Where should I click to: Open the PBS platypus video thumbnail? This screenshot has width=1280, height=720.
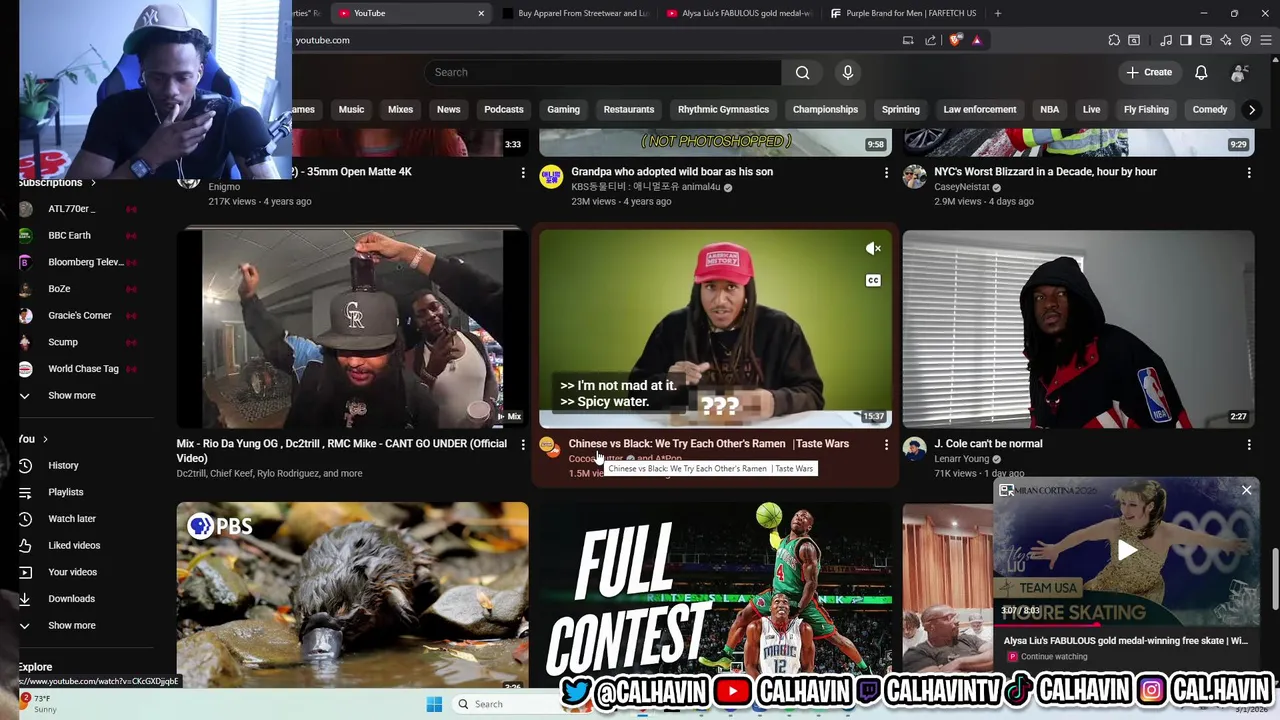tap(352, 595)
